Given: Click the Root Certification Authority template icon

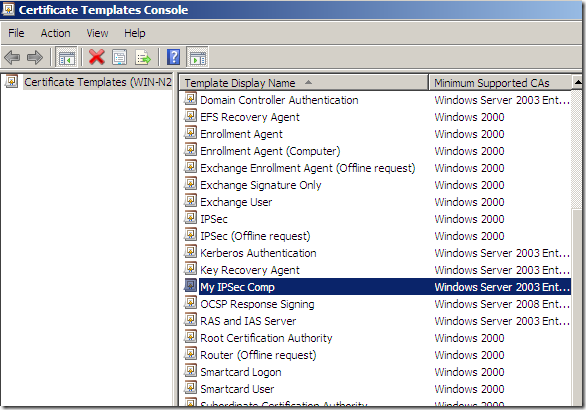Looking at the screenshot, I should [190, 337].
